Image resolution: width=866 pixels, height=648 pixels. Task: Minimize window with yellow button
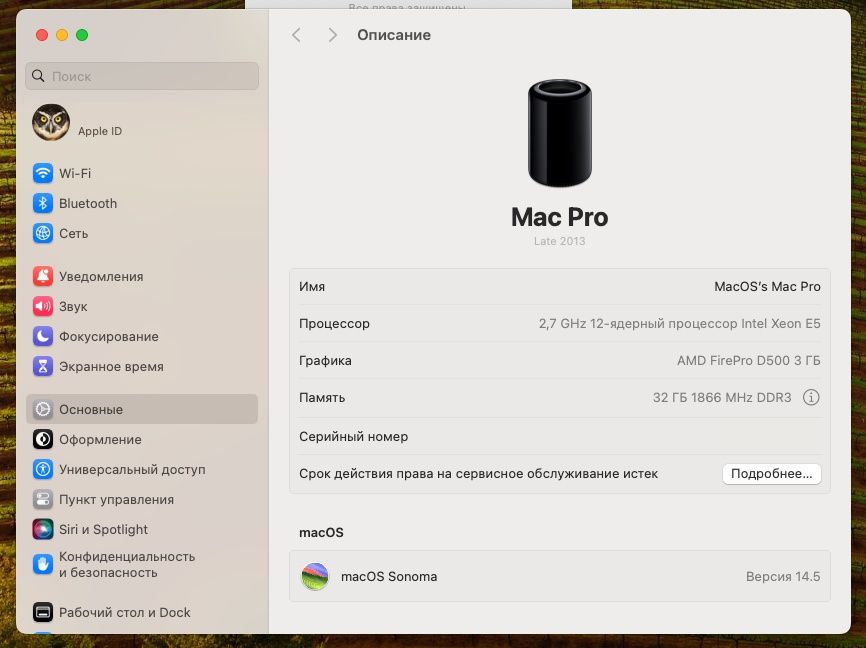62,35
